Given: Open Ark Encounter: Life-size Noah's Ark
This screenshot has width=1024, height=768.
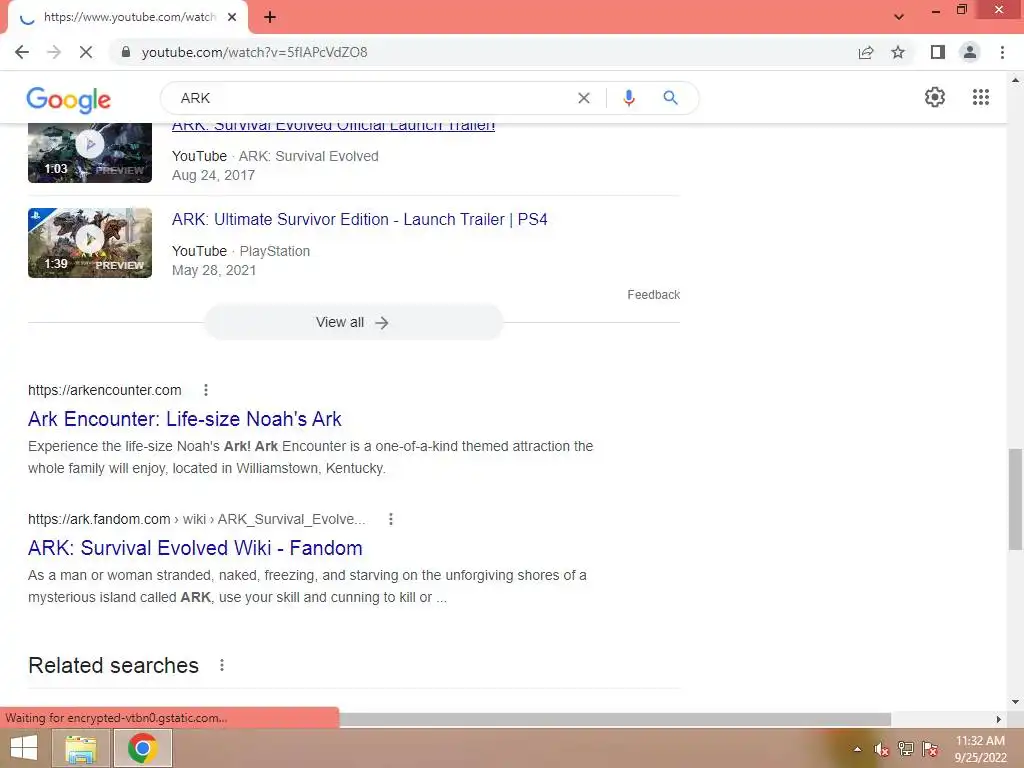Looking at the screenshot, I should pos(185,419).
